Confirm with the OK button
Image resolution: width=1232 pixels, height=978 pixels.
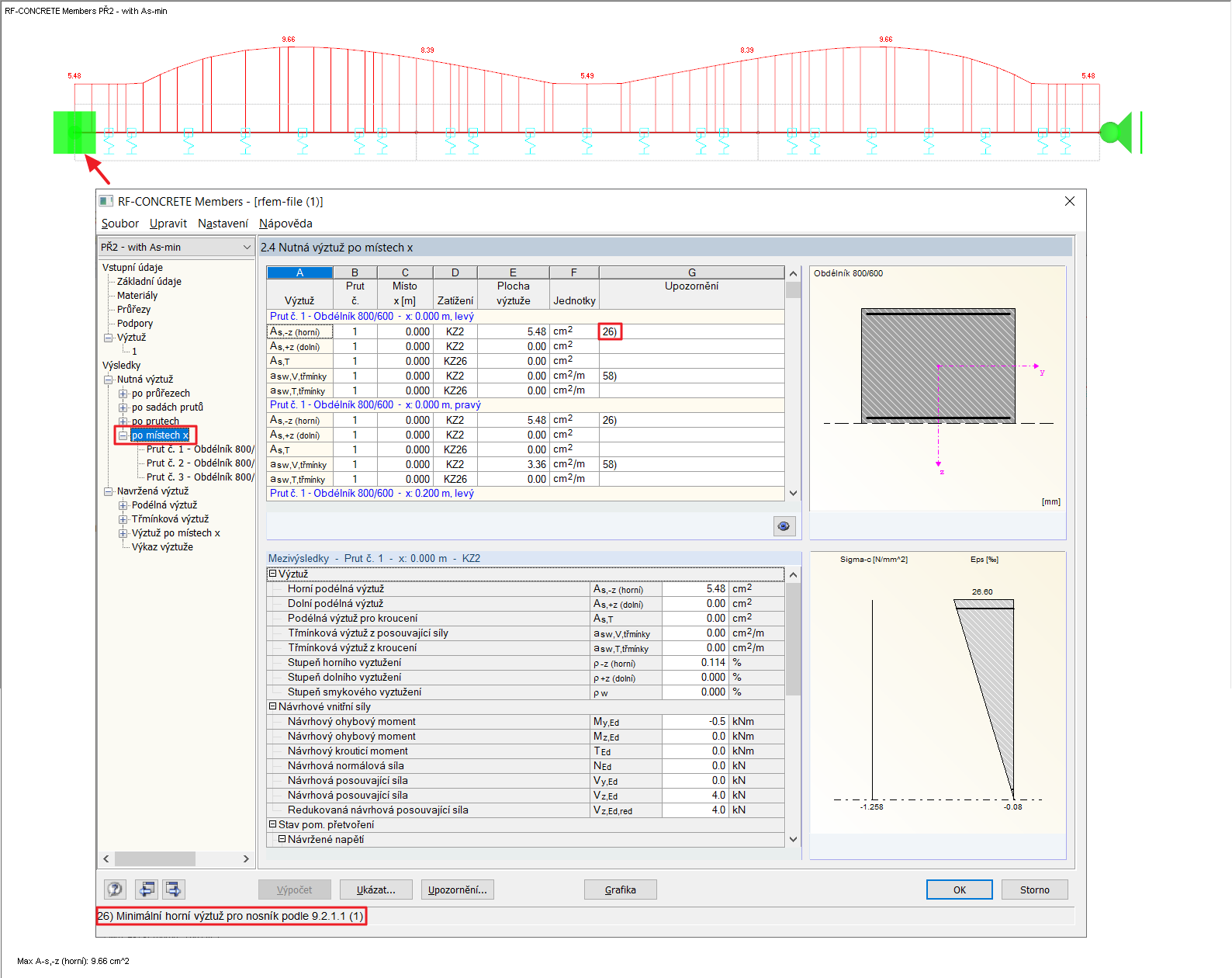(x=960, y=890)
